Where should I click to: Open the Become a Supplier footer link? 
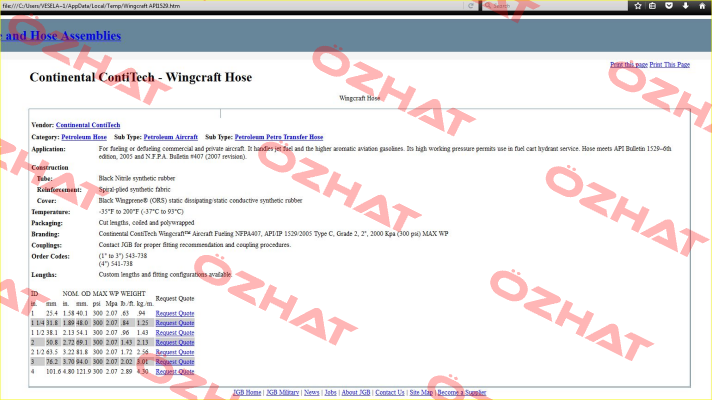pos(462,392)
